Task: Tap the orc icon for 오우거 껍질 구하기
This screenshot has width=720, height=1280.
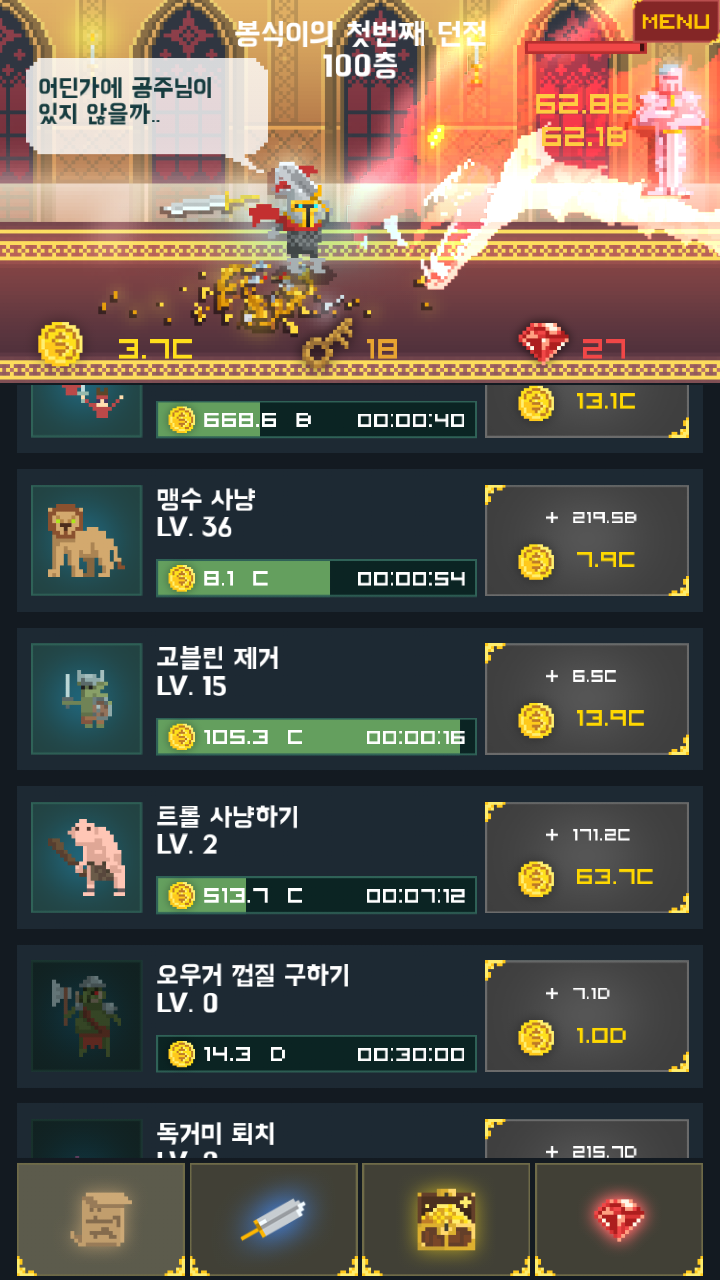Action: click(86, 1016)
